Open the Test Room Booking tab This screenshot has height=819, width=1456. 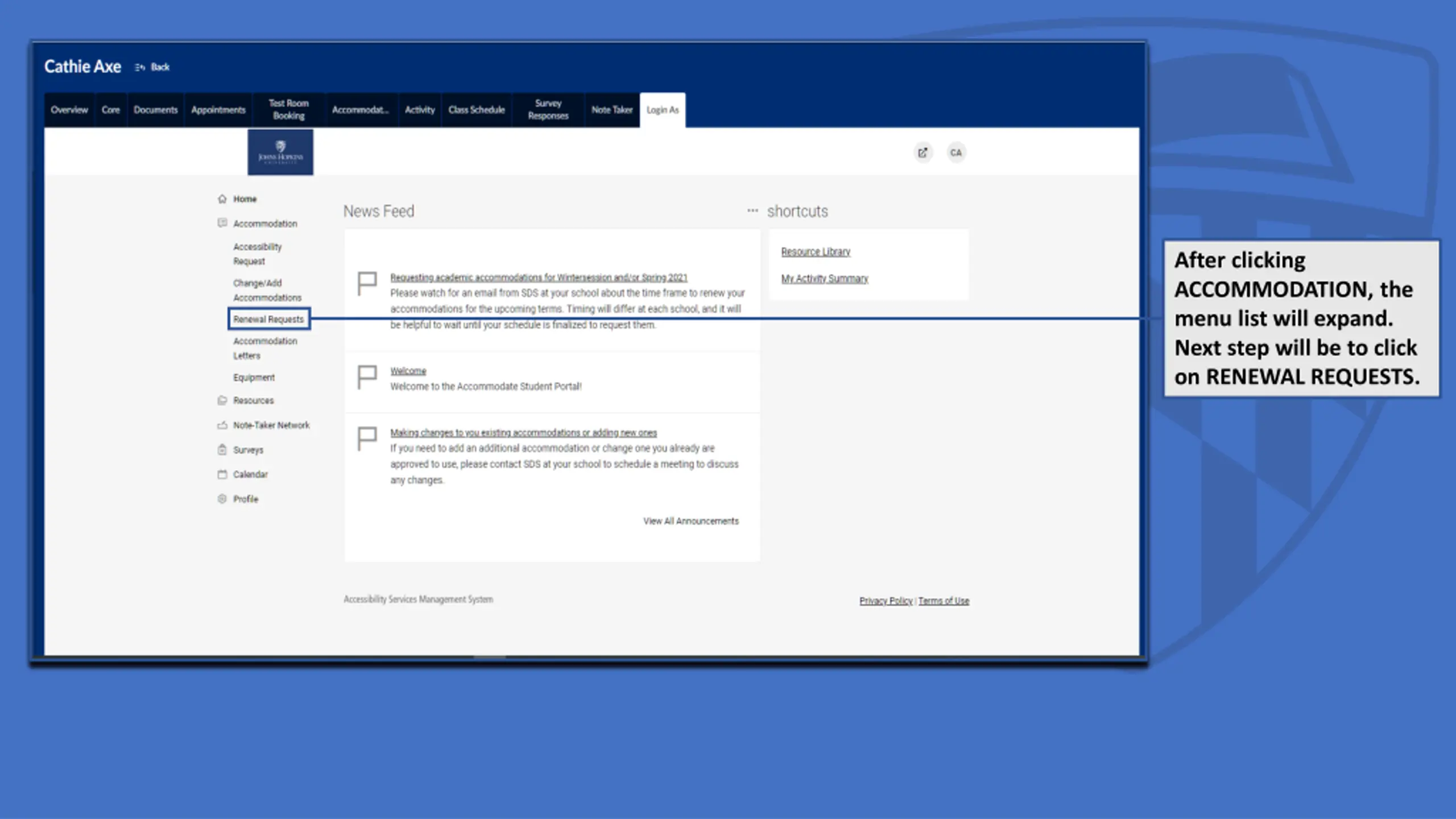[289, 110]
